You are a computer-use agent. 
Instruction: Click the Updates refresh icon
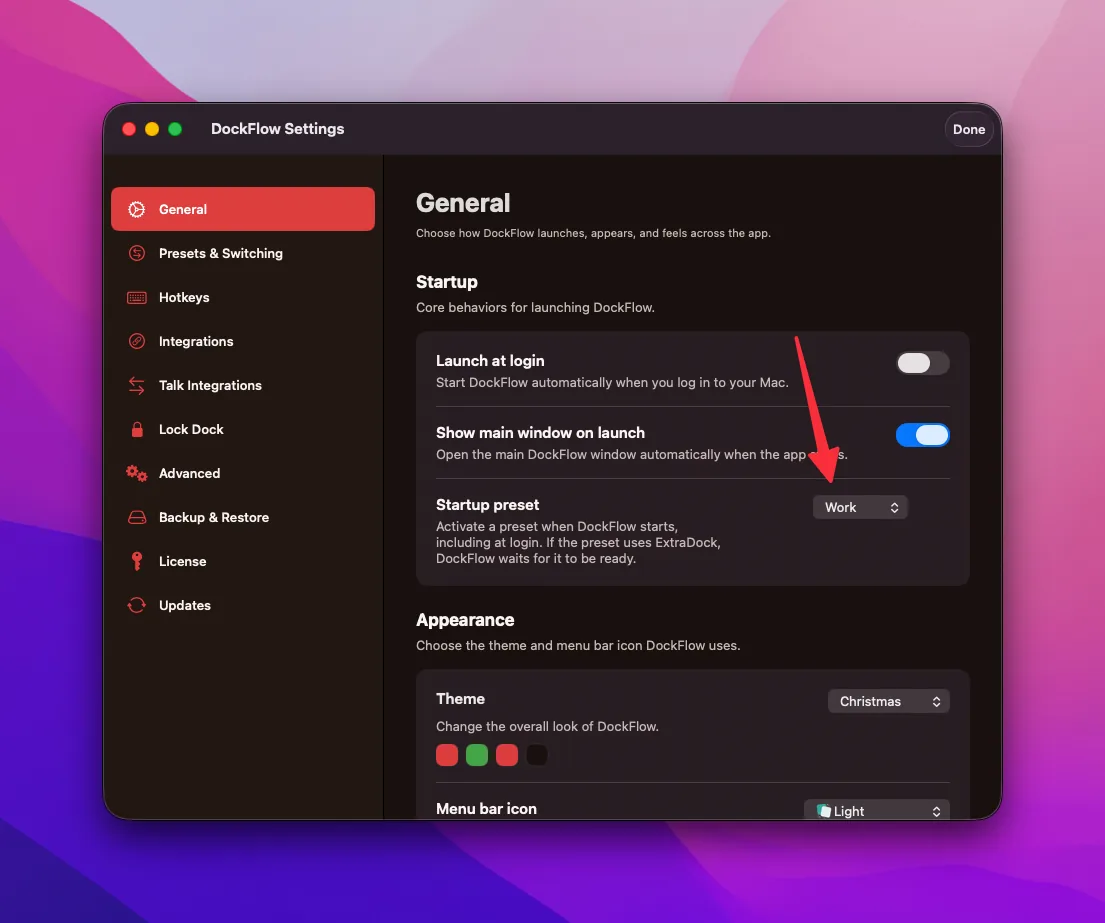pyautogui.click(x=137, y=605)
